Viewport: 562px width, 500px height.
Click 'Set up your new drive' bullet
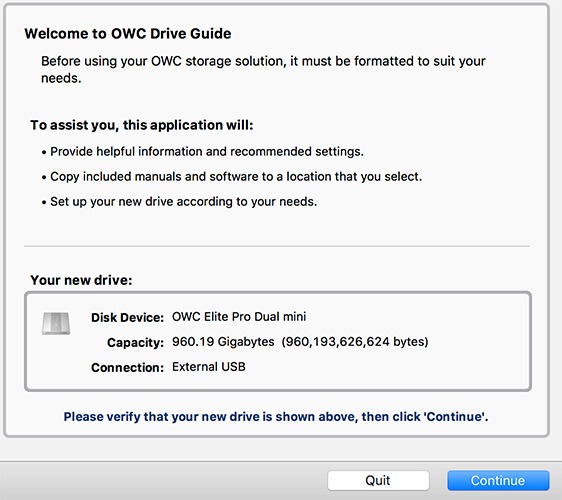pos(179,202)
